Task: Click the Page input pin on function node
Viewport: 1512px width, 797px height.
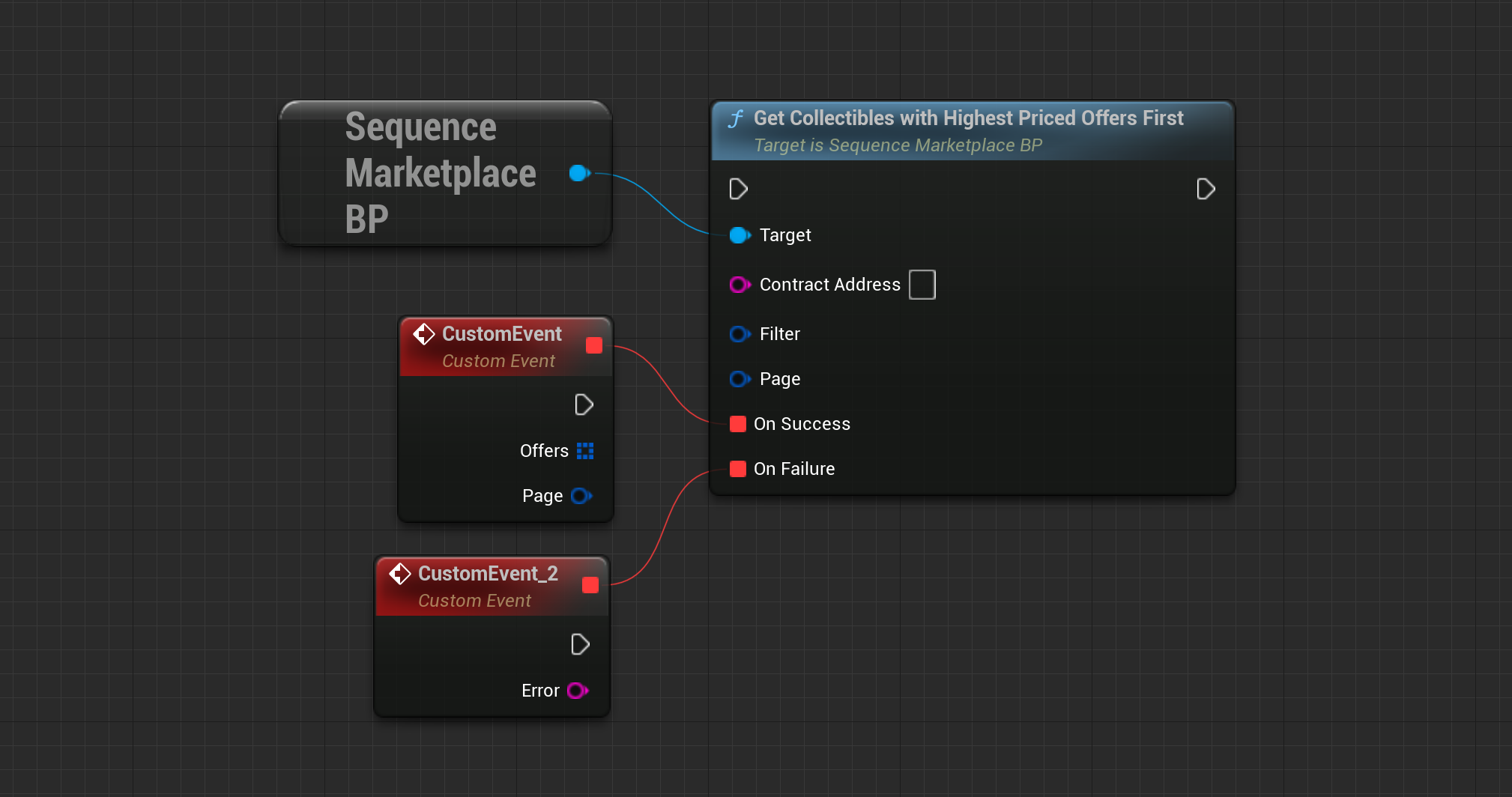Action: 739,379
